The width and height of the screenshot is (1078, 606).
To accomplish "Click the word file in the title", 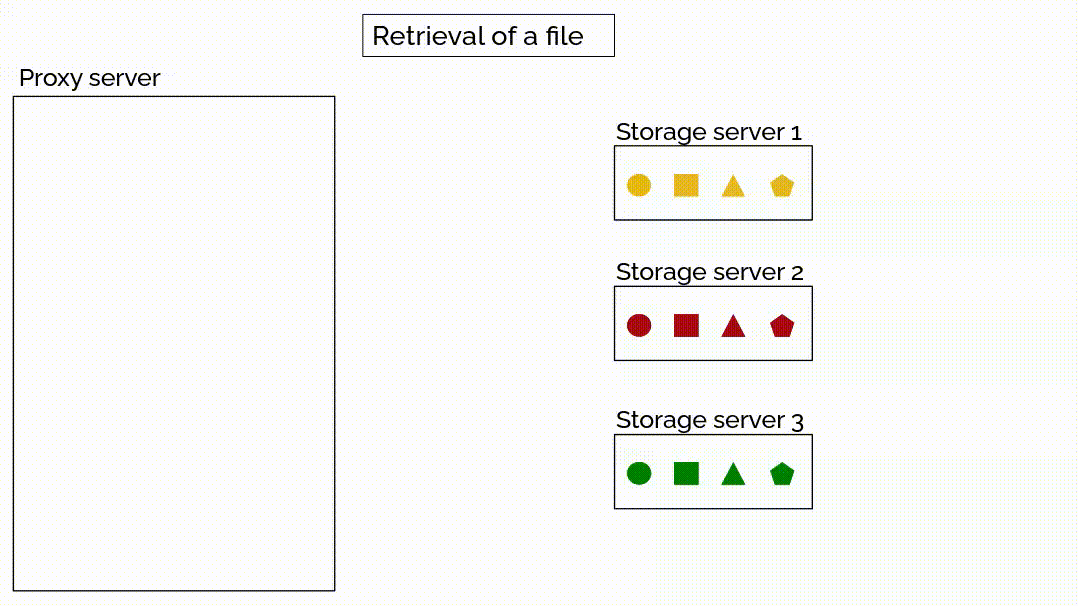I will [x=565, y=36].
